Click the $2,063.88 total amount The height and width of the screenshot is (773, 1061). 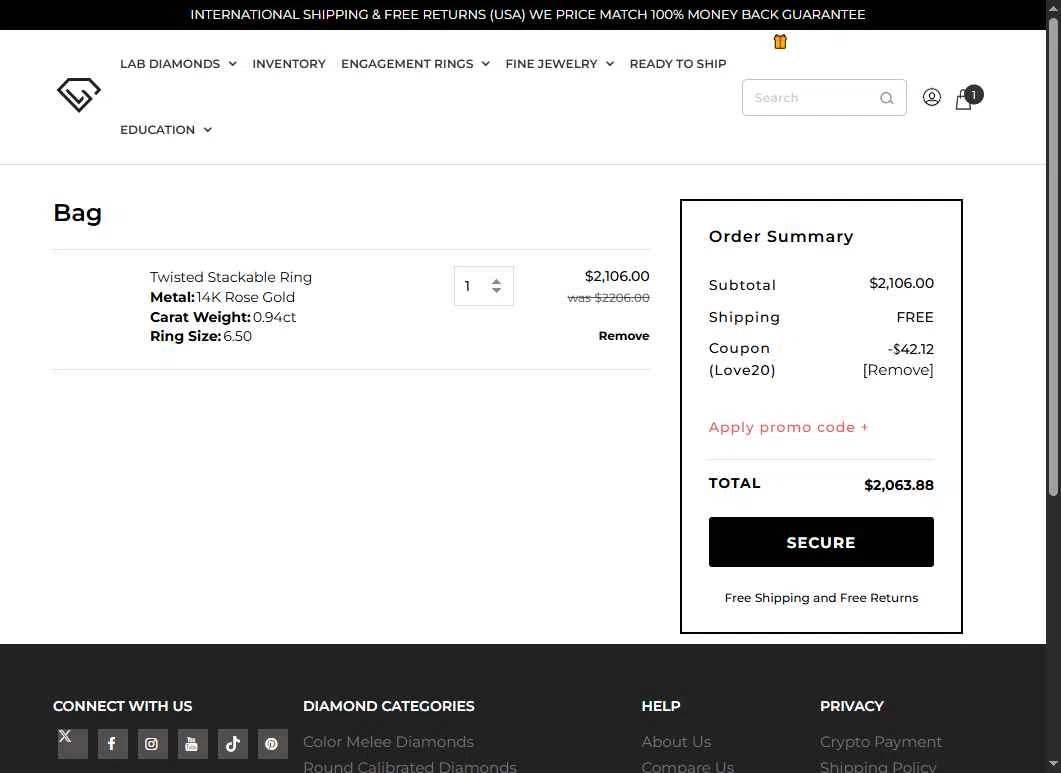coord(899,485)
